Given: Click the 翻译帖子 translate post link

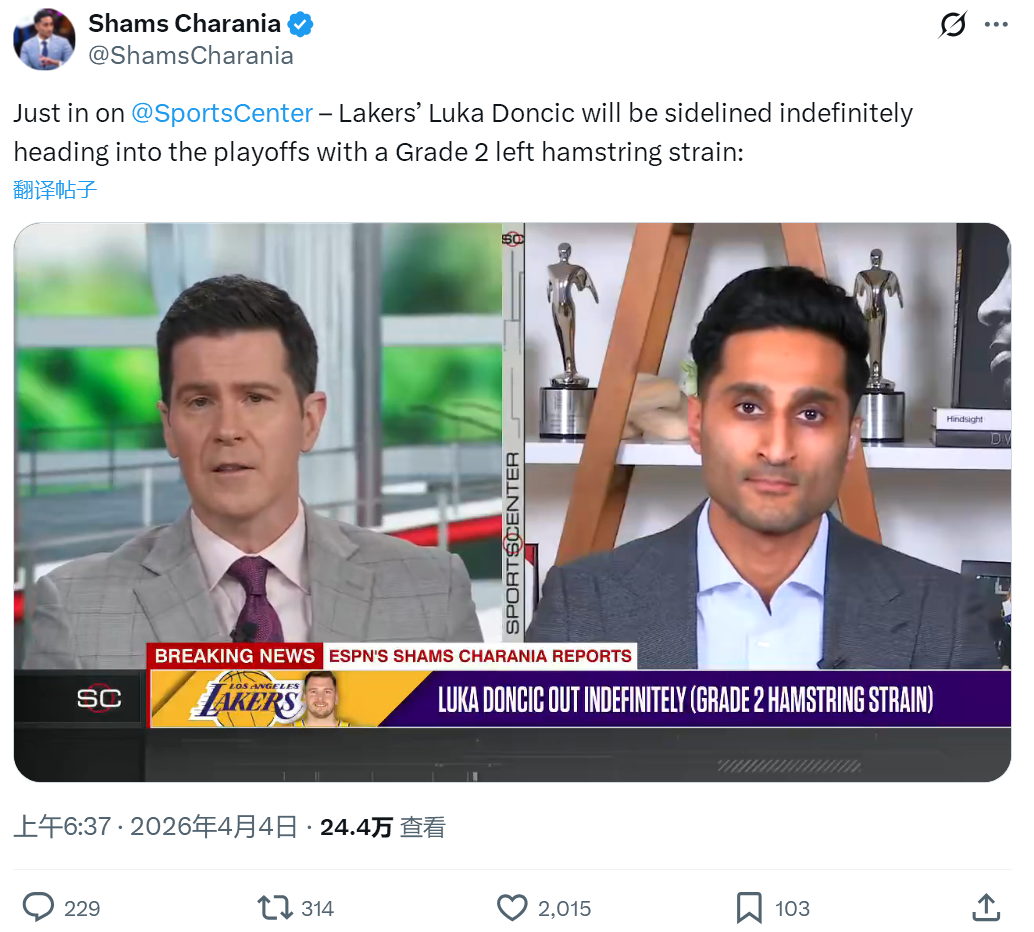Looking at the screenshot, I should 55,189.
